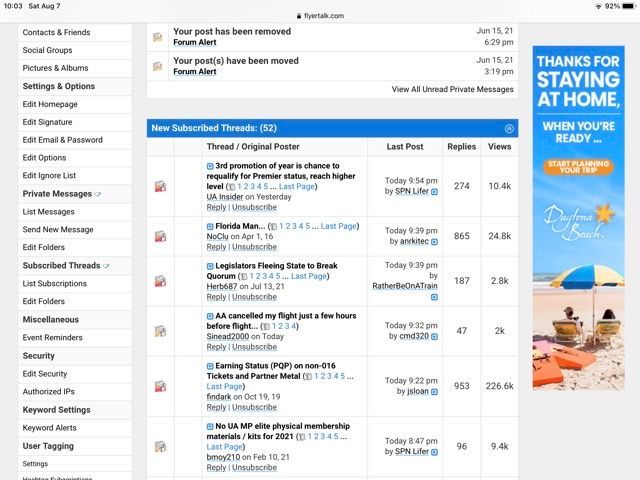This screenshot has width=640, height=480.
Task: Select Keyword Alerts from the sidebar
Action: click(x=49, y=428)
